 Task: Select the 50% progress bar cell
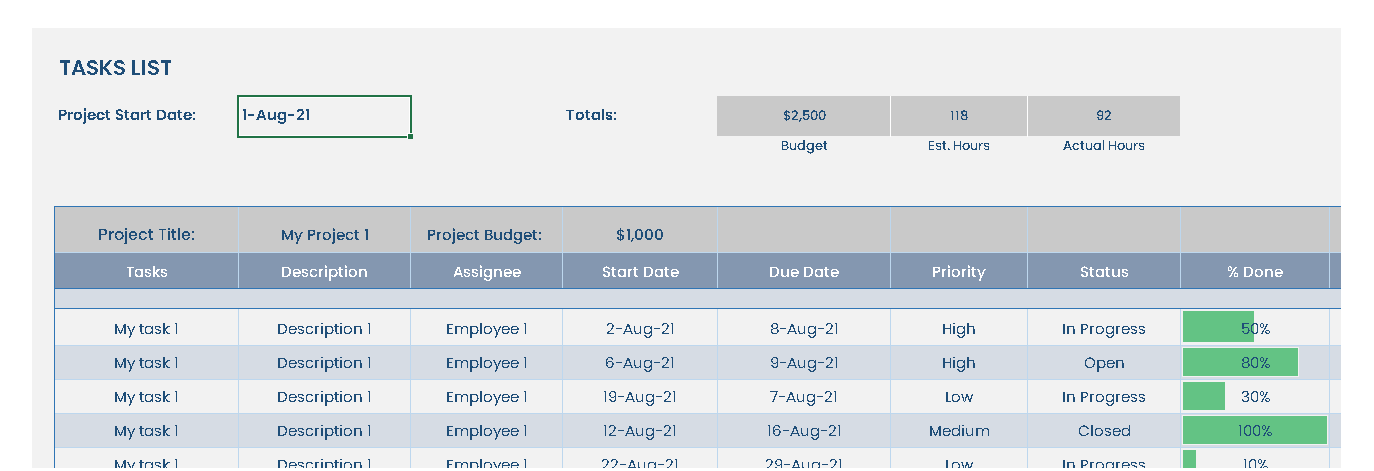[1254, 328]
